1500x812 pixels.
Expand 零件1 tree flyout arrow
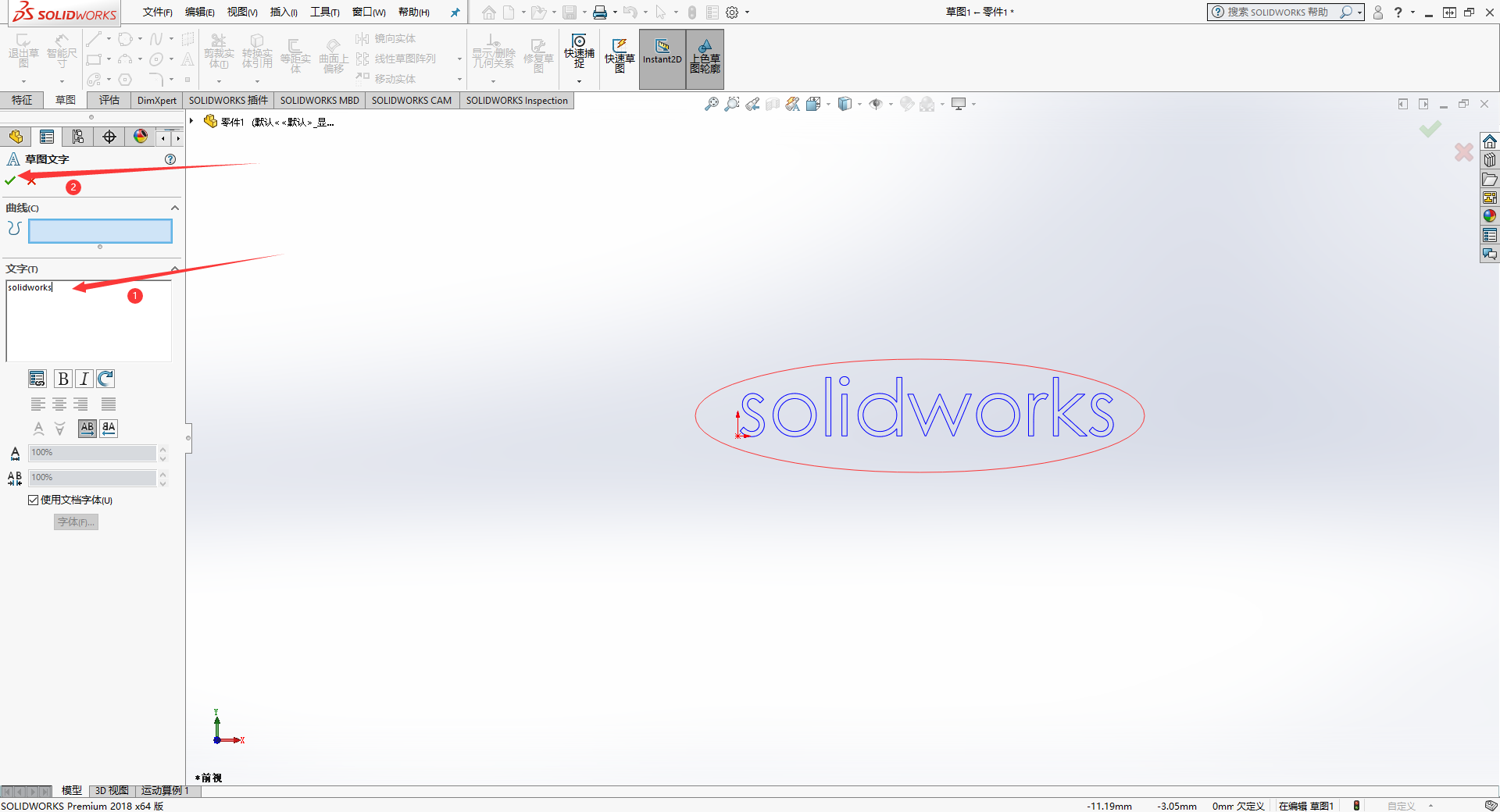tap(191, 121)
